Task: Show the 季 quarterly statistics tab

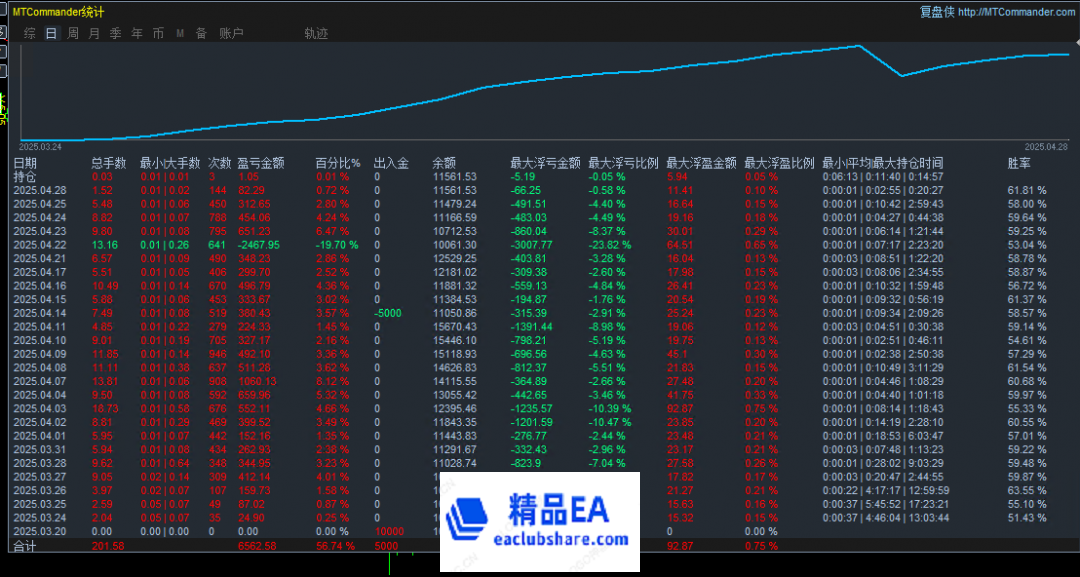Action: [115, 33]
